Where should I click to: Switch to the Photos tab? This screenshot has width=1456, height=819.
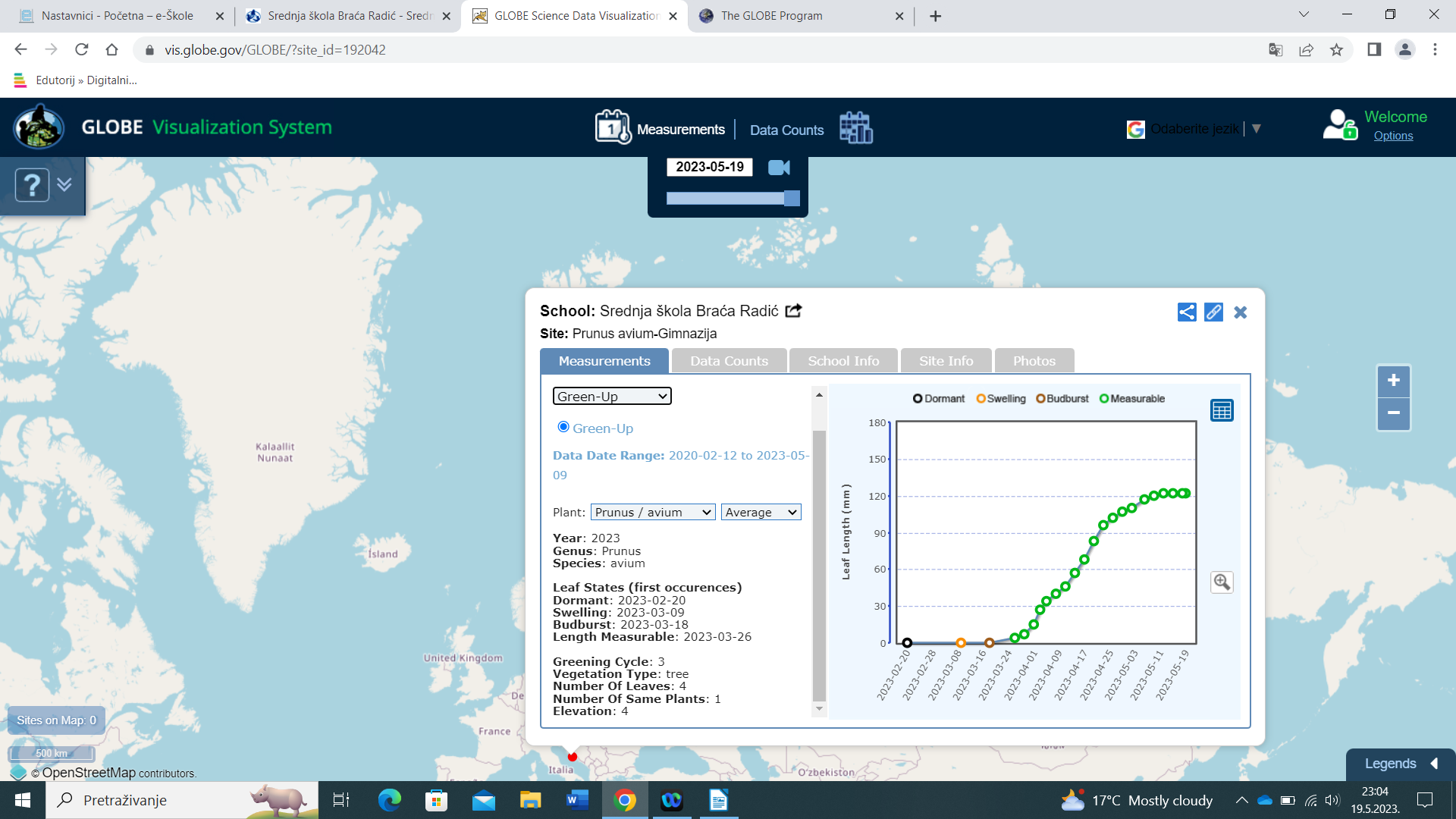(1034, 361)
